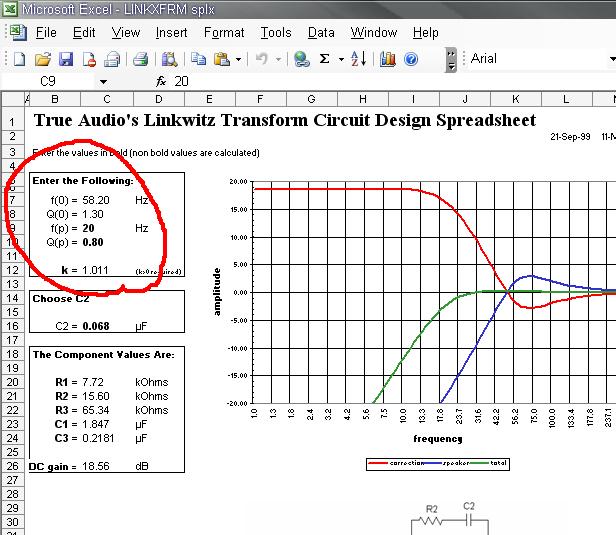Select the f(p) value 20 cell
Viewport: 616px width, 535px height.
pyautogui.click(x=88, y=228)
